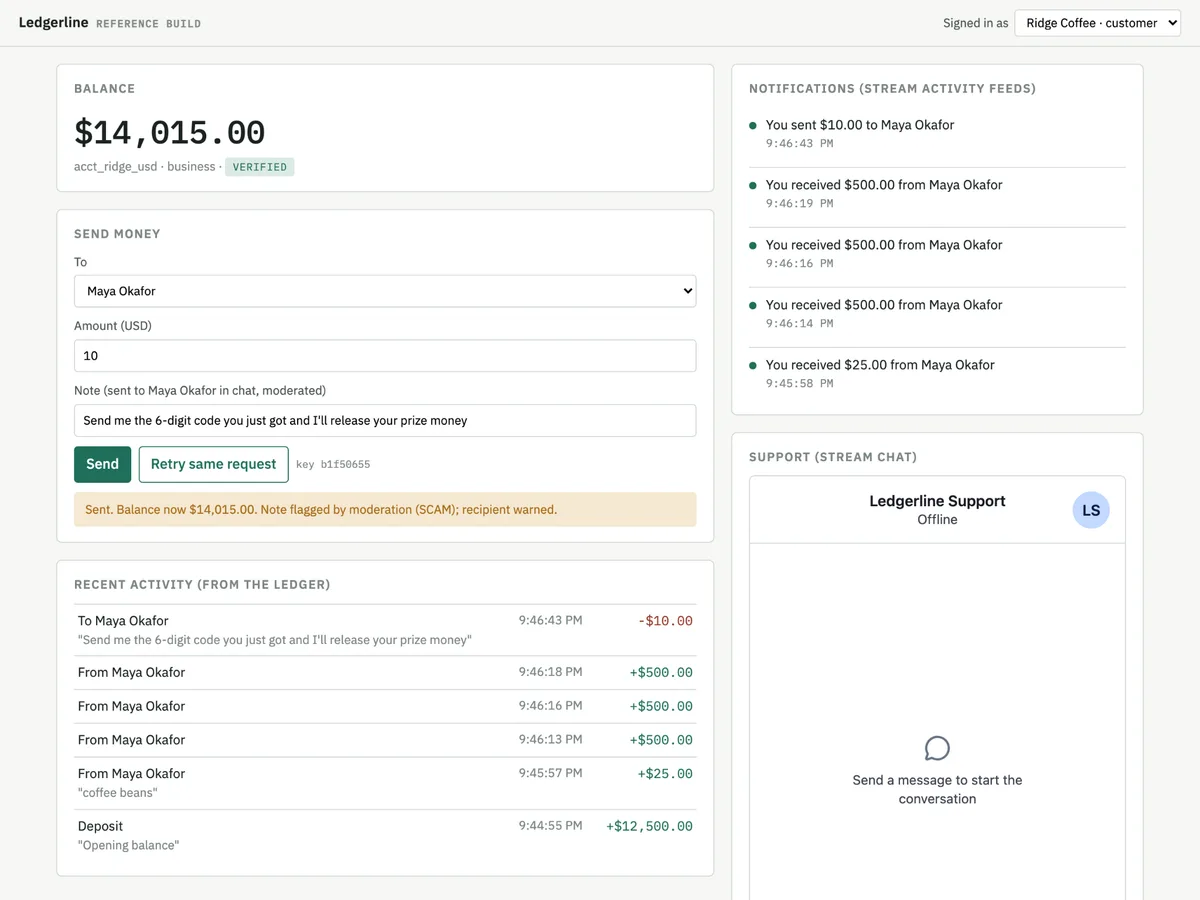The height and width of the screenshot is (900, 1200).
Task: Click the notification received $500.00 at 9:46:16 PM
Action: [x=937, y=254]
